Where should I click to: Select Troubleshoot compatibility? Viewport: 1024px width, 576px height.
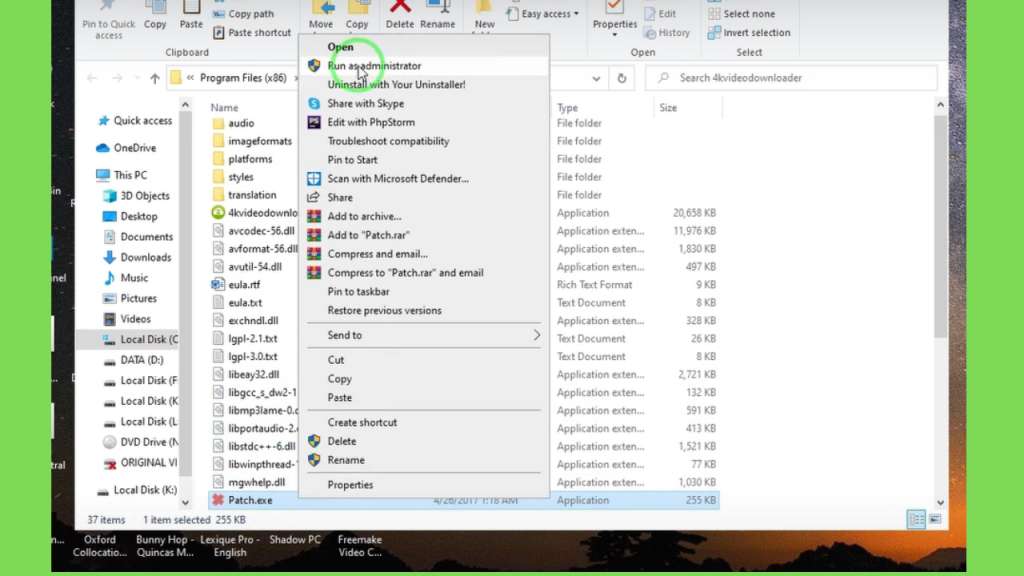pos(388,141)
